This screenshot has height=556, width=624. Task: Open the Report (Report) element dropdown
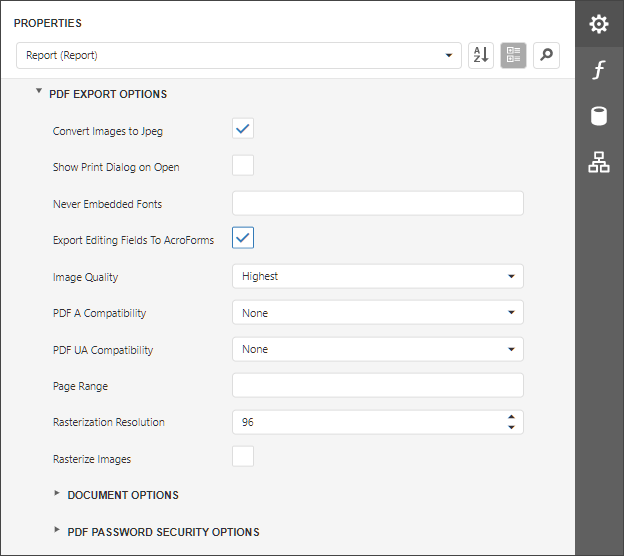pyautogui.click(x=239, y=55)
